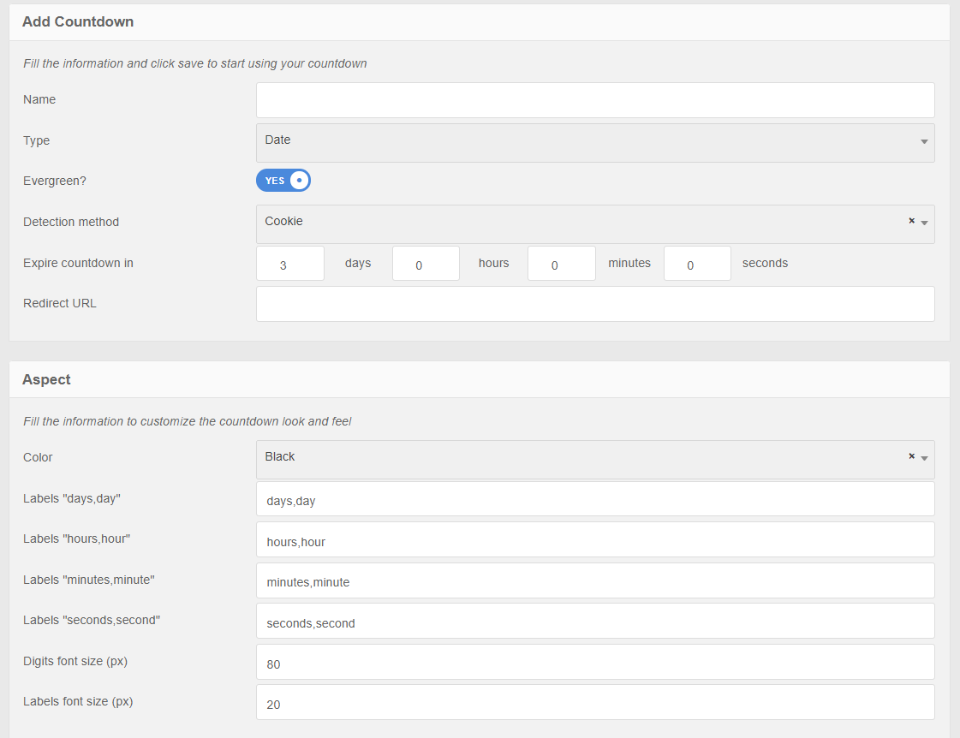The image size is (960, 738).
Task: Clear the Black color selection
Action: click(x=911, y=457)
